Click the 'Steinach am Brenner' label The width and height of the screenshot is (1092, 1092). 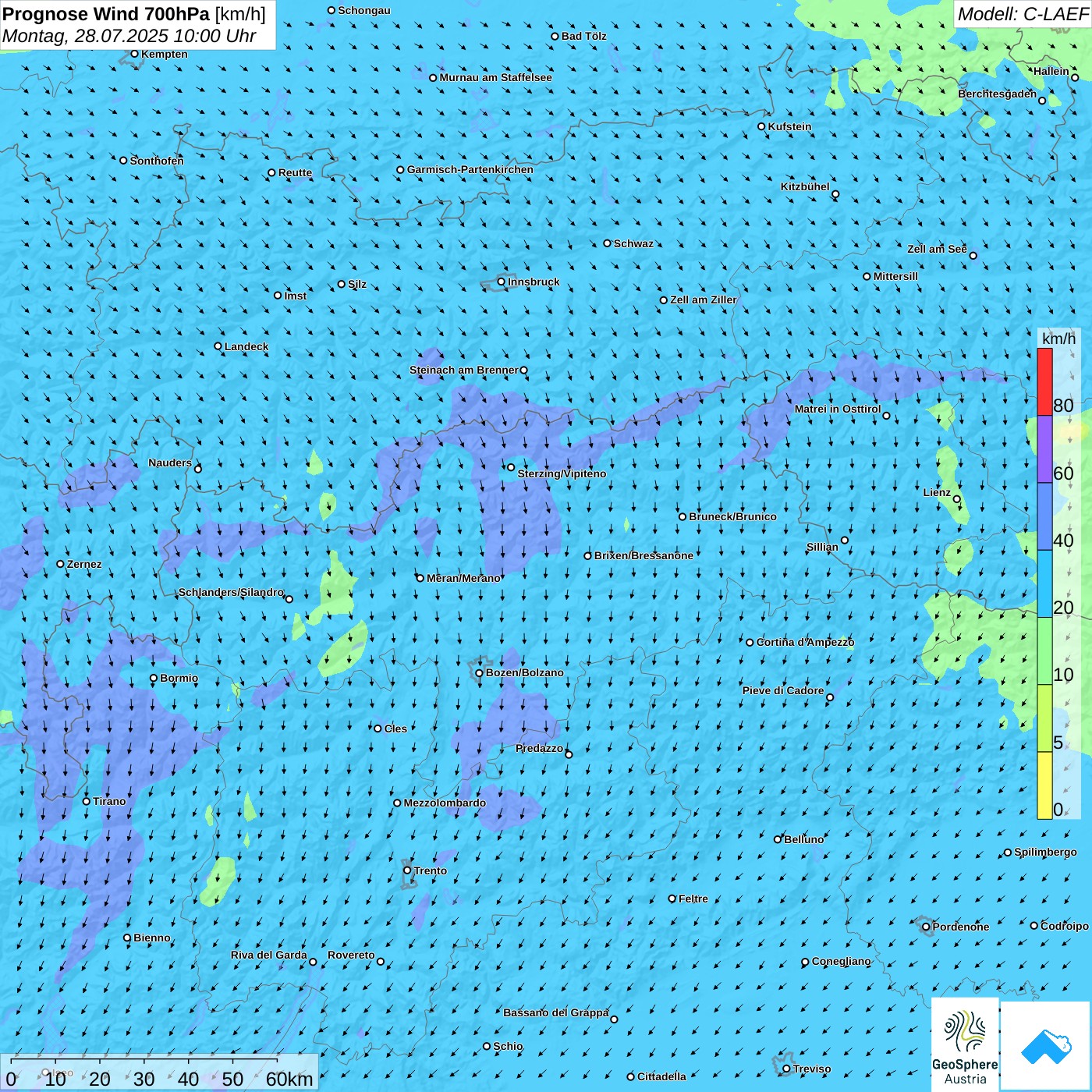pos(463,370)
